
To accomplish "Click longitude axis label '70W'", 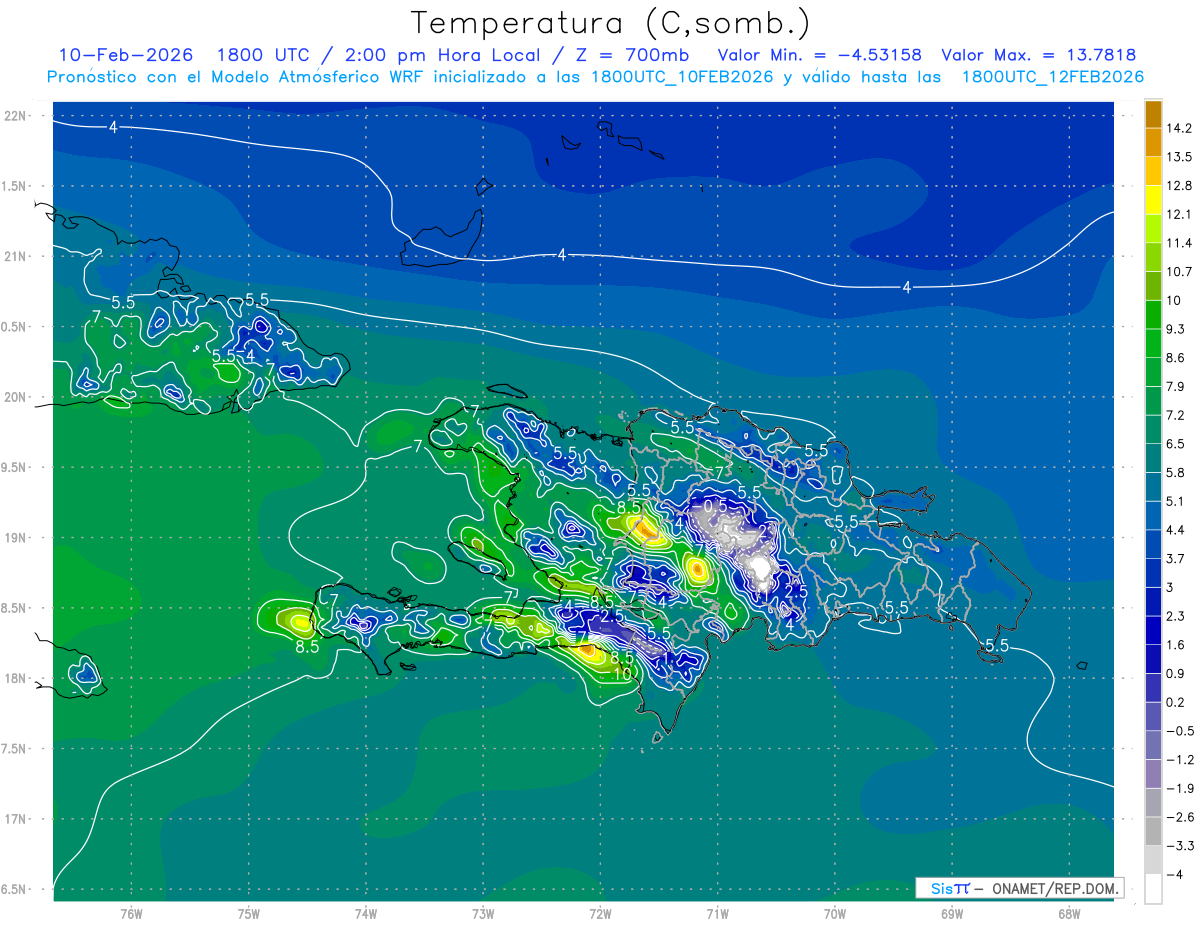I will click(x=835, y=913).
